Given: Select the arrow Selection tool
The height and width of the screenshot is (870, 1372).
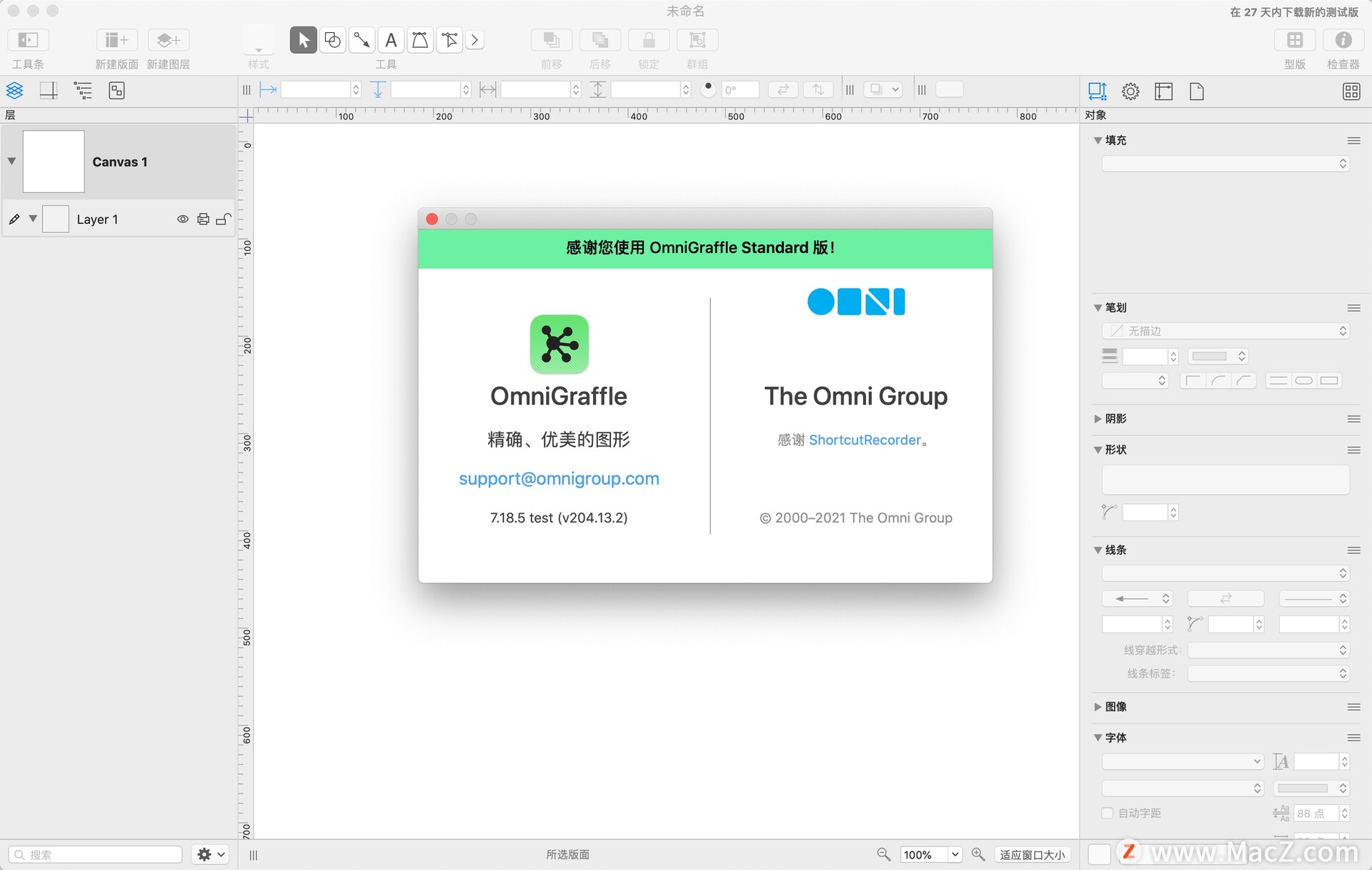Looking at the screenshot, I should coord(304,40).
